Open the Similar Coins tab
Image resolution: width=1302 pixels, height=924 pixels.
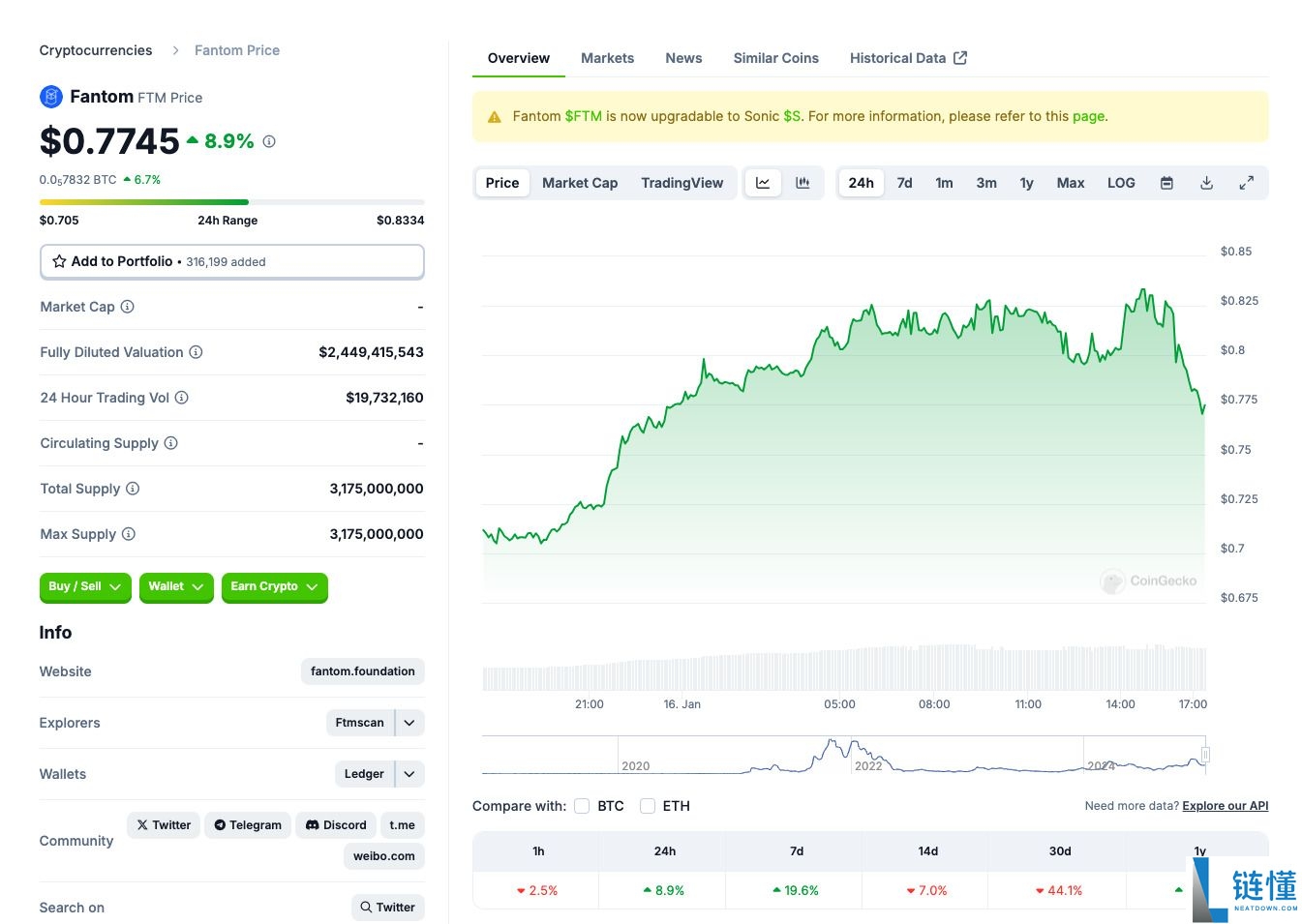click(x=775, y=58)
